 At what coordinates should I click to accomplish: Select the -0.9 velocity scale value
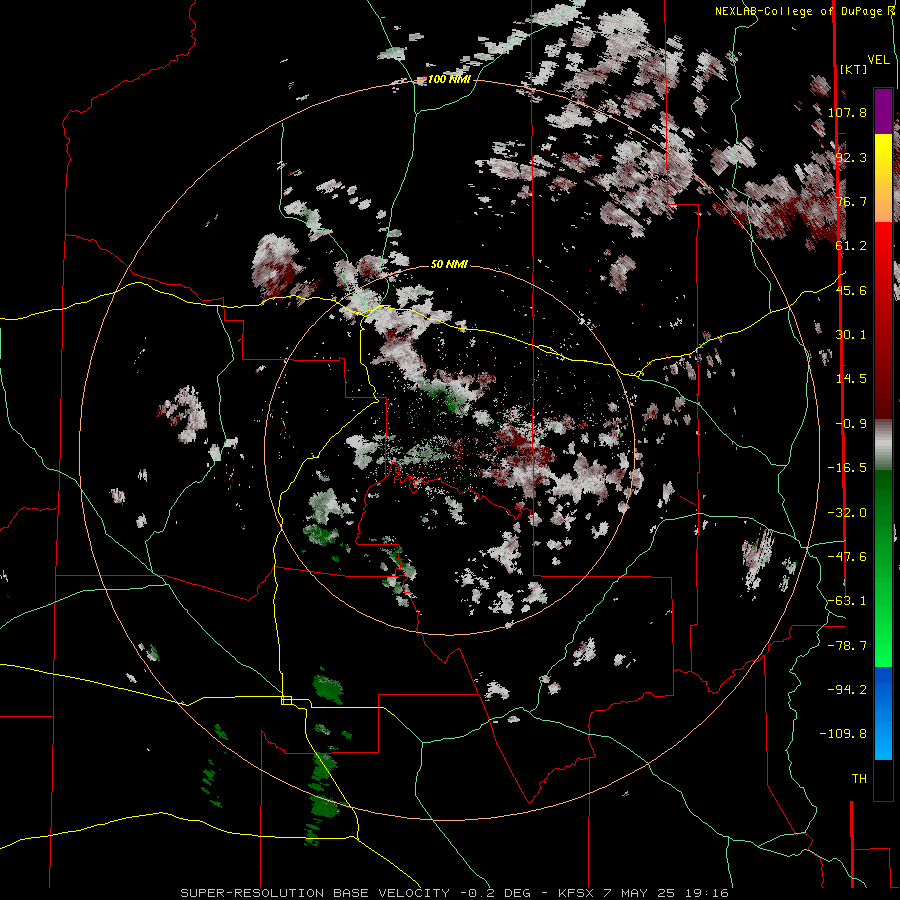tap(850, 424)
